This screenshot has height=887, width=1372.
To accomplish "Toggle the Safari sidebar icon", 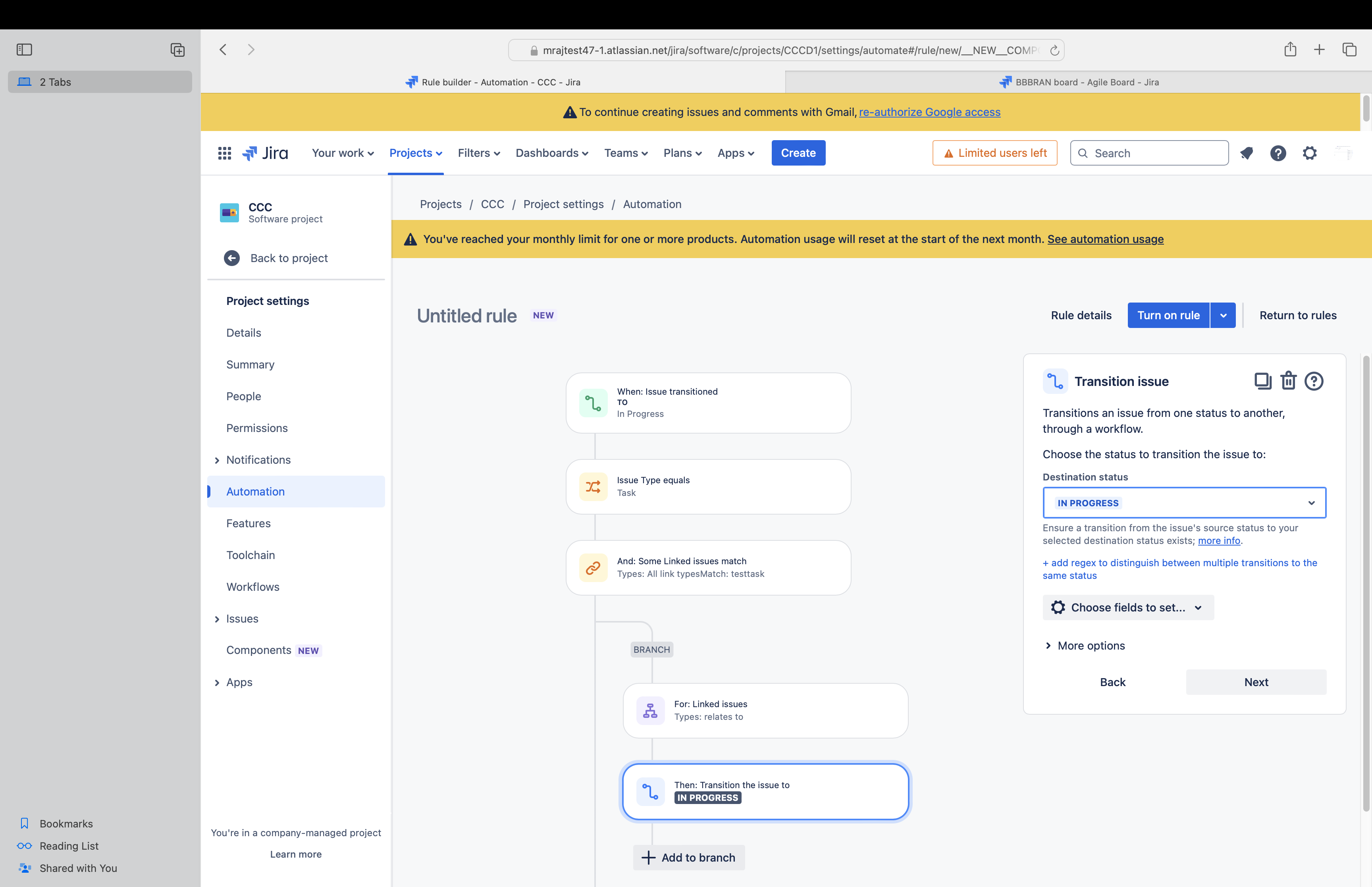I will (24, 50).
